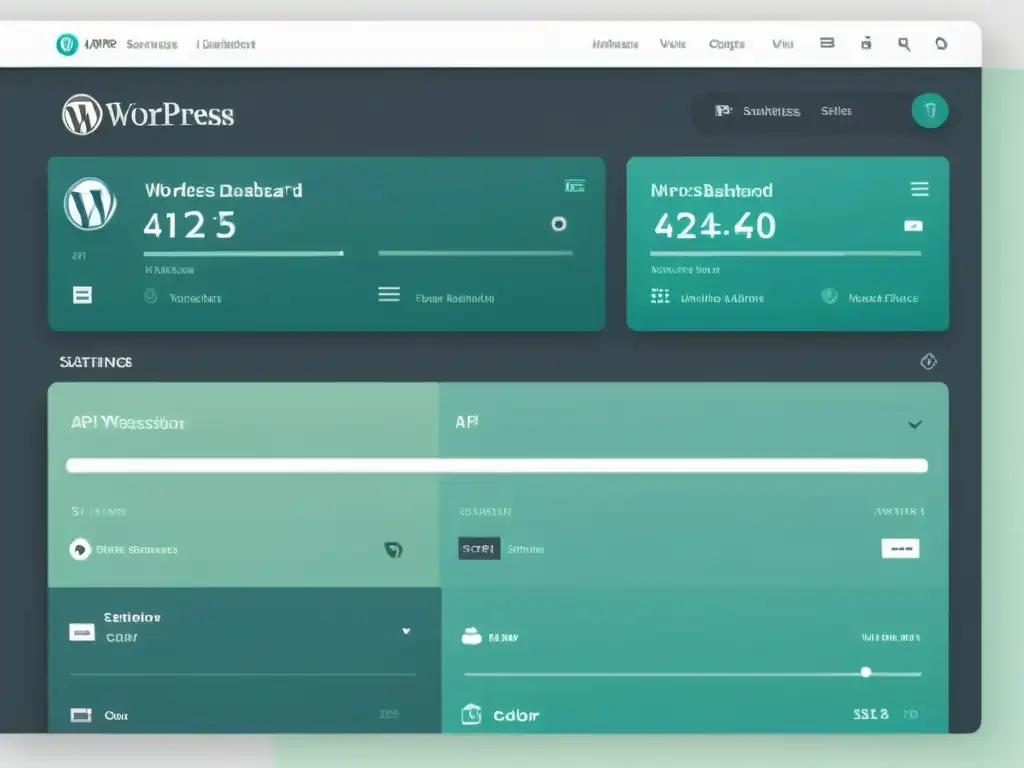Click the large WordPress header logo
This screenshot has width=1024, height=768.
(148, 114)
